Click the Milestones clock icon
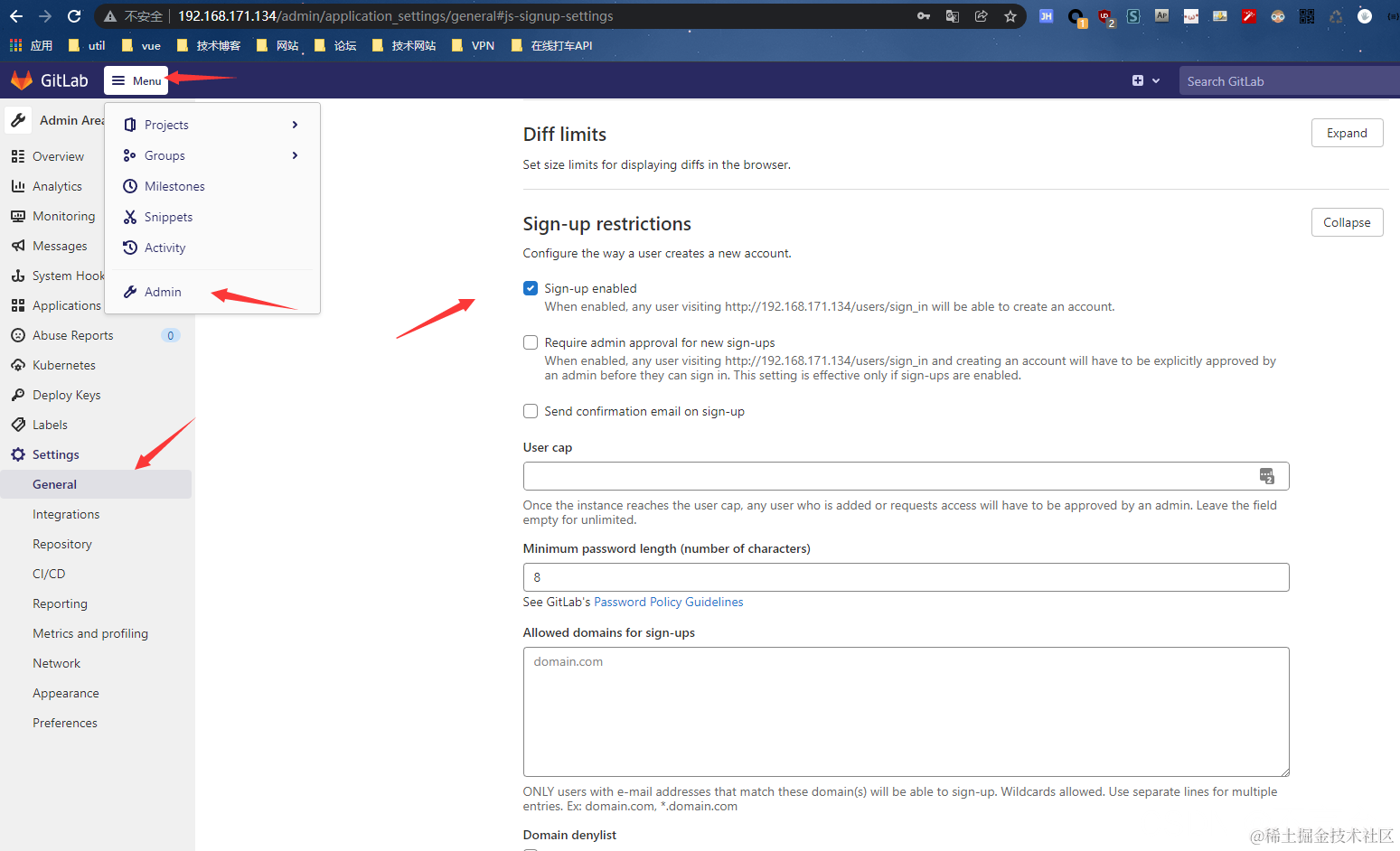1400x851 pixels. [x=130, y=186]
